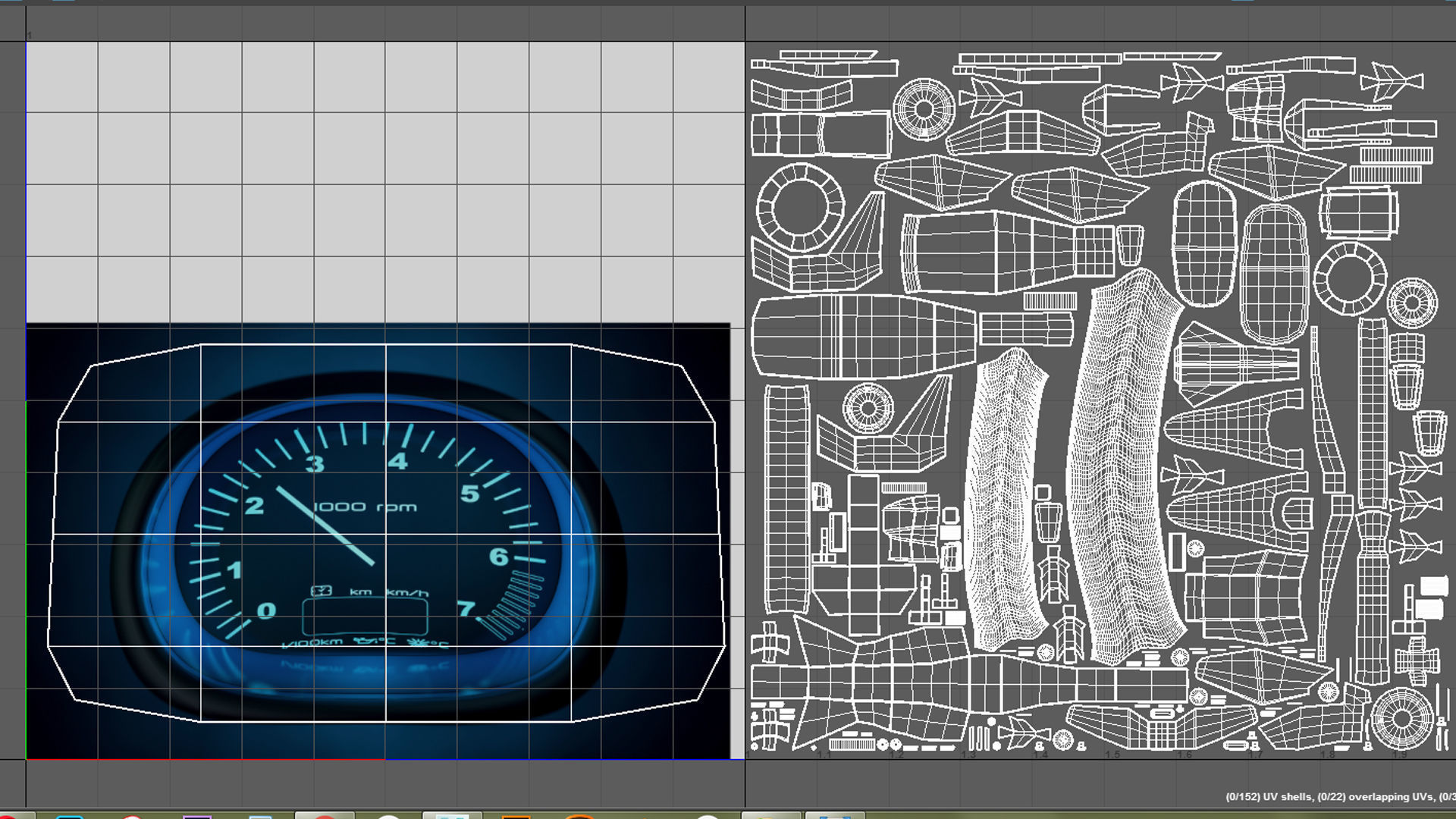Image resolution: width=1456 pixels, height=819 pixels.
Task: Select the narrower rounded oval grid UV shell
Action: [1204, 243]
